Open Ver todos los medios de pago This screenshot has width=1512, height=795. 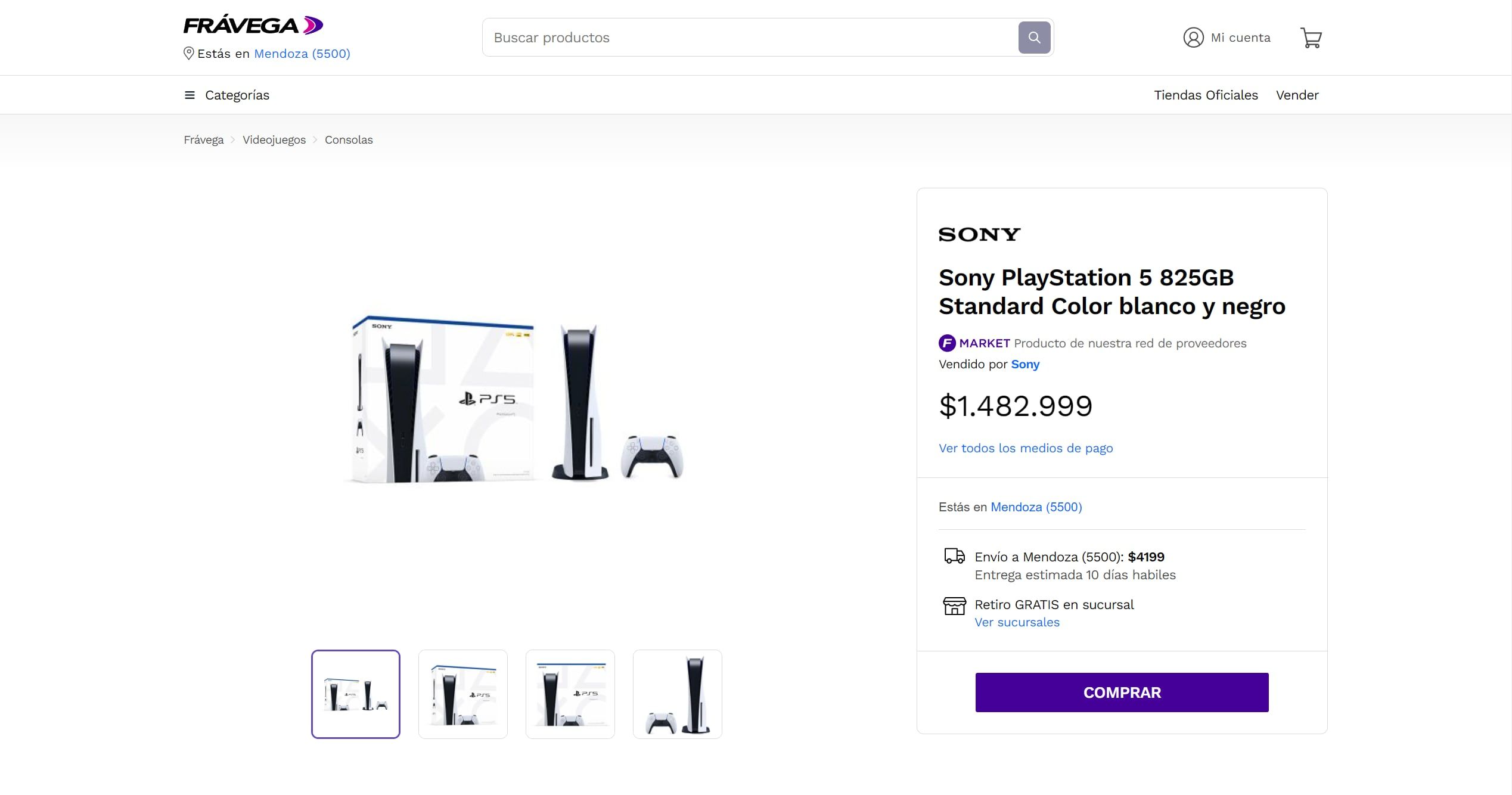click(1026, 448)
